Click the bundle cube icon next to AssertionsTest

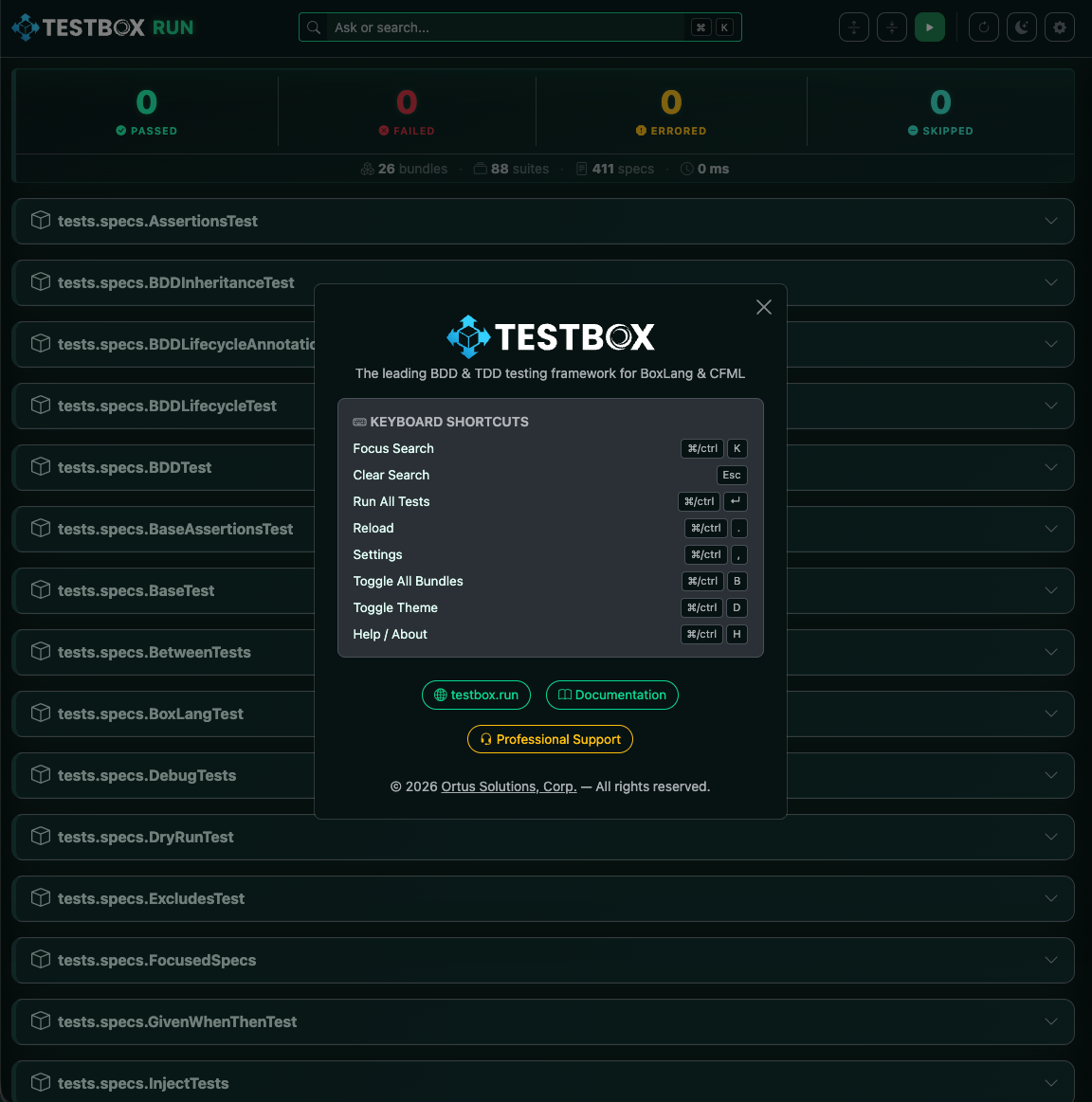40,220
